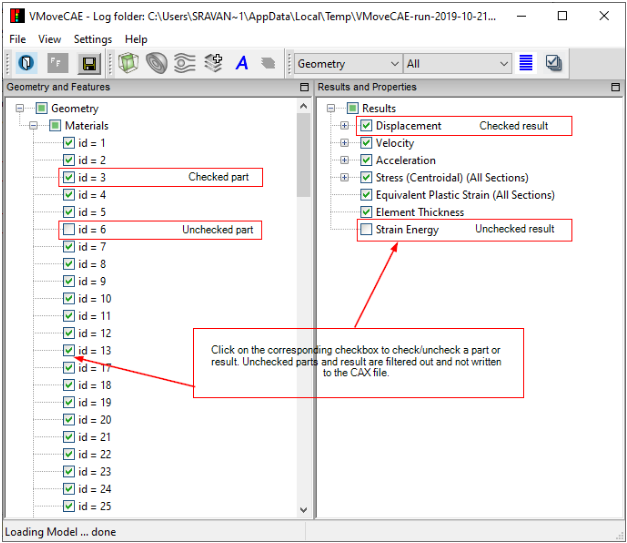Uncheck the Acceleration result checkbox
The image size is (627, 543).
click(x=366, y=160)
